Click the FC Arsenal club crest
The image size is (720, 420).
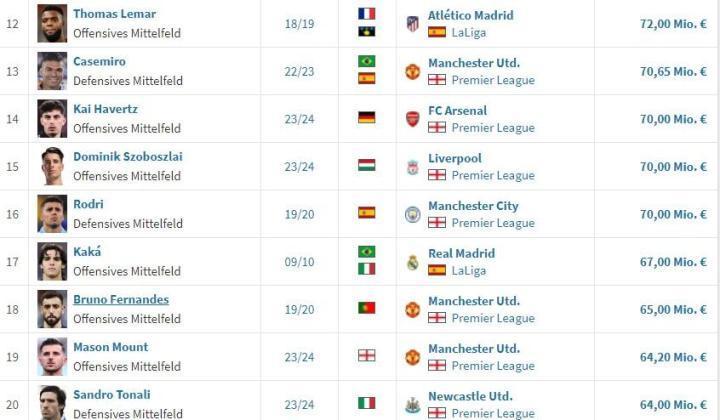pyautogui.click(x=412, y=119)
